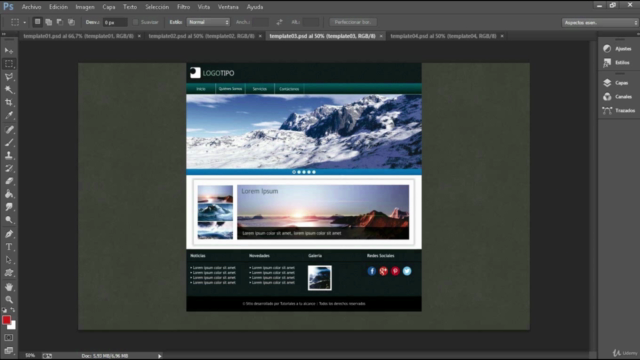The width and height of the screenshot is (640, 360).
Task: Swap foreground and background colors
Action: tap(13, 310)
